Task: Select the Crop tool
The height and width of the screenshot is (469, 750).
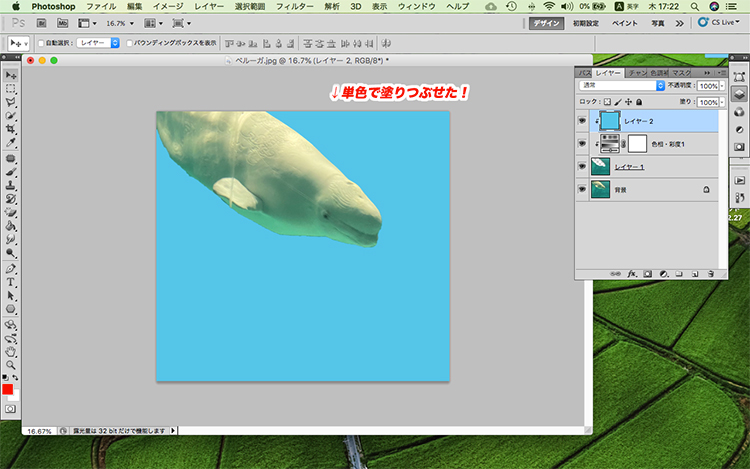Action: (11, 130)
